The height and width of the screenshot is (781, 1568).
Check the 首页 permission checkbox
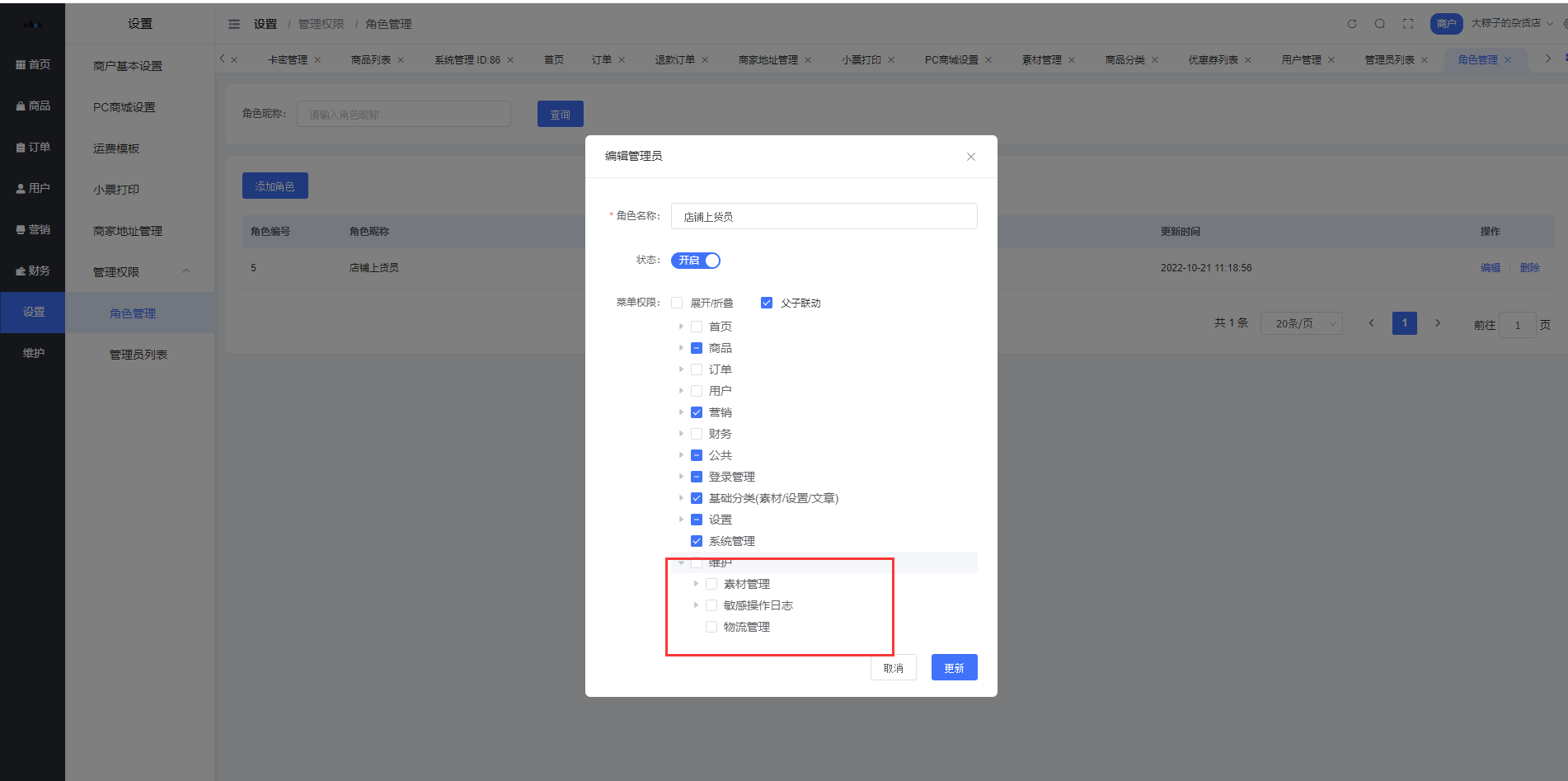pyautogui.click(x=697, y=327)
